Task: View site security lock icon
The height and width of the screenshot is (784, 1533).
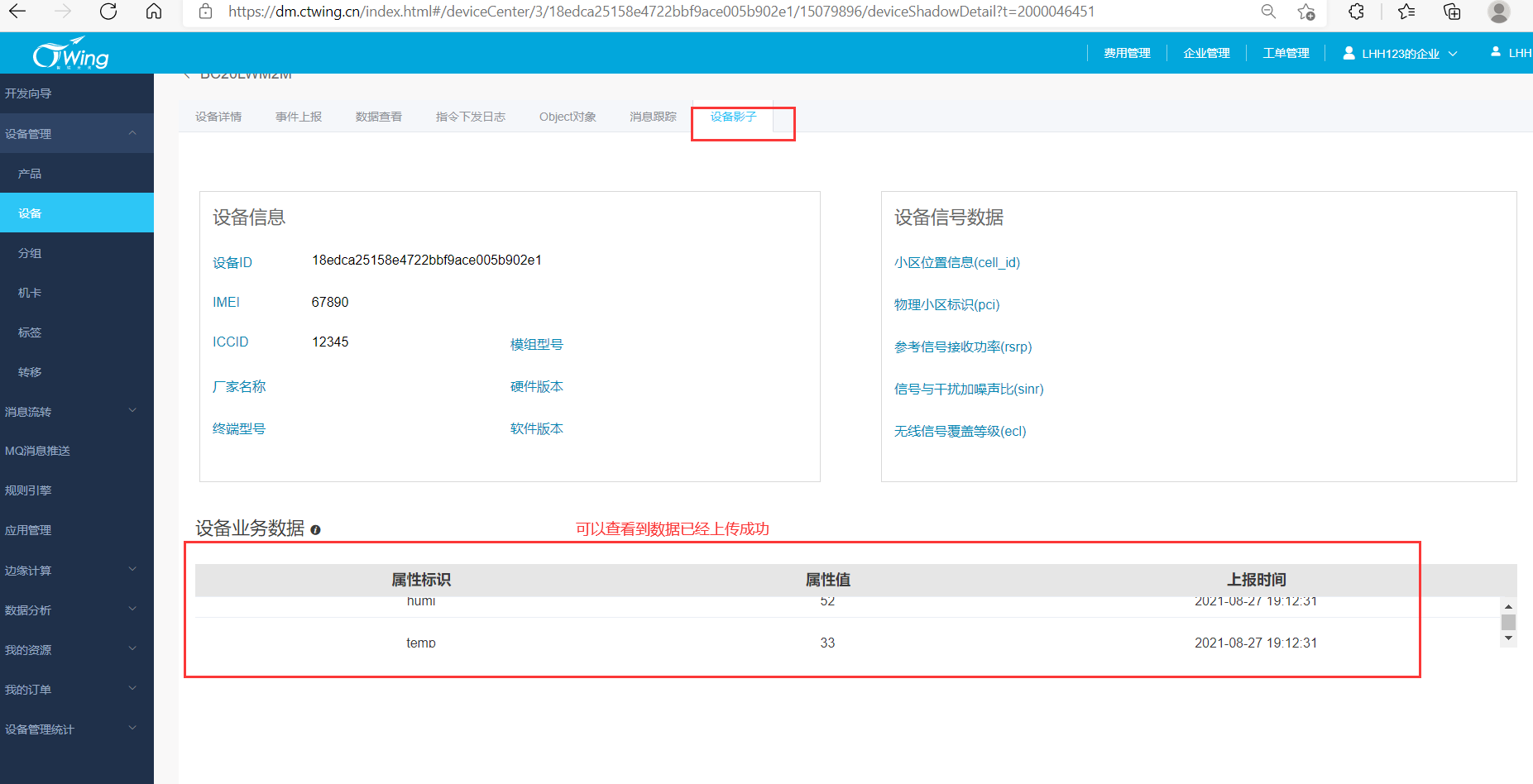Action: pos(206,12)
